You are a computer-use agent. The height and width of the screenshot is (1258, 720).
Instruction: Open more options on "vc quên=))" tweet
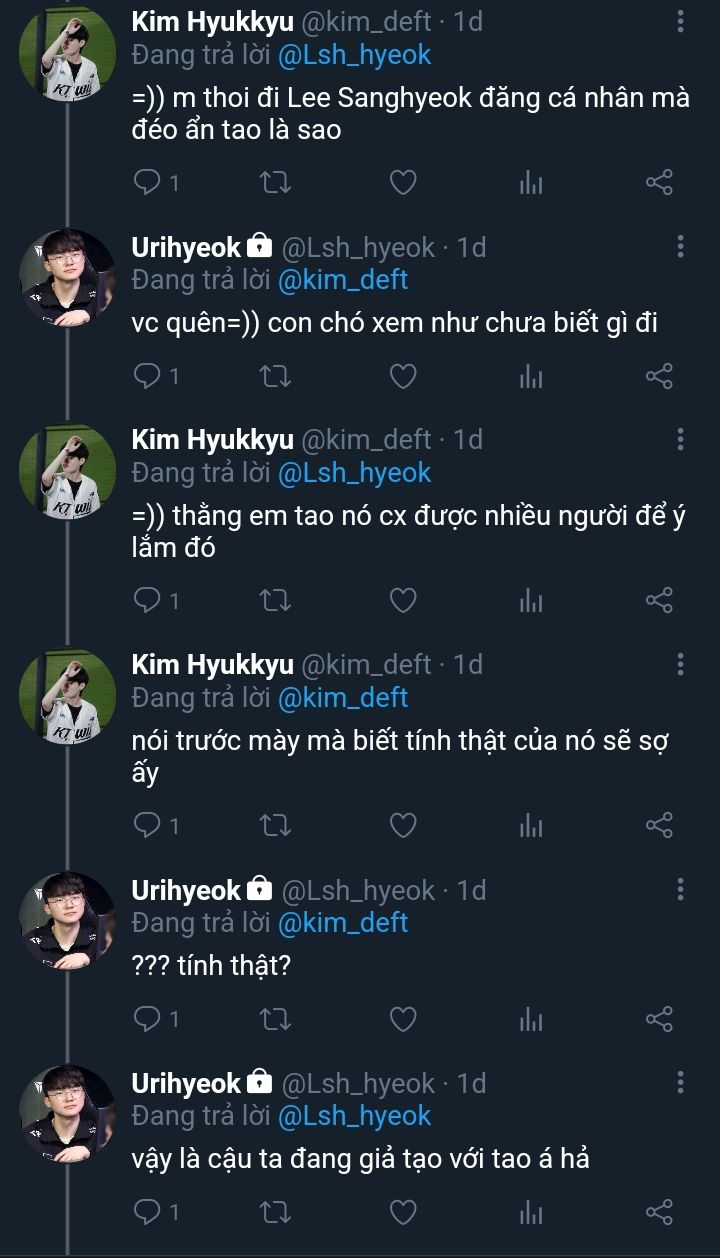click(x=681, y=246)
